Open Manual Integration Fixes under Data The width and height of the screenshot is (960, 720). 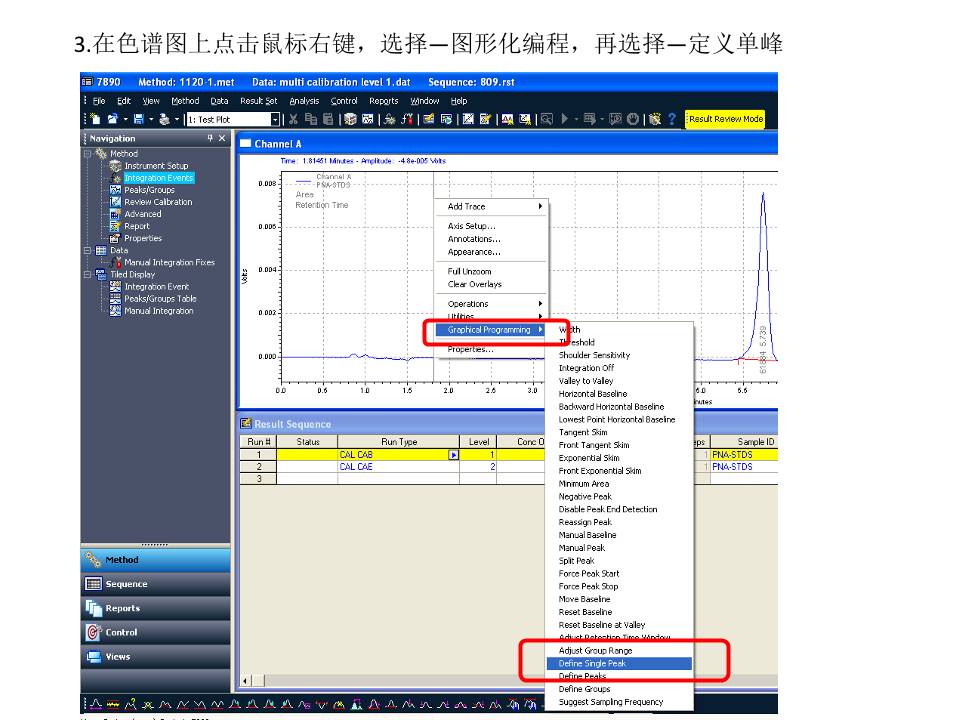click(168, 263)
